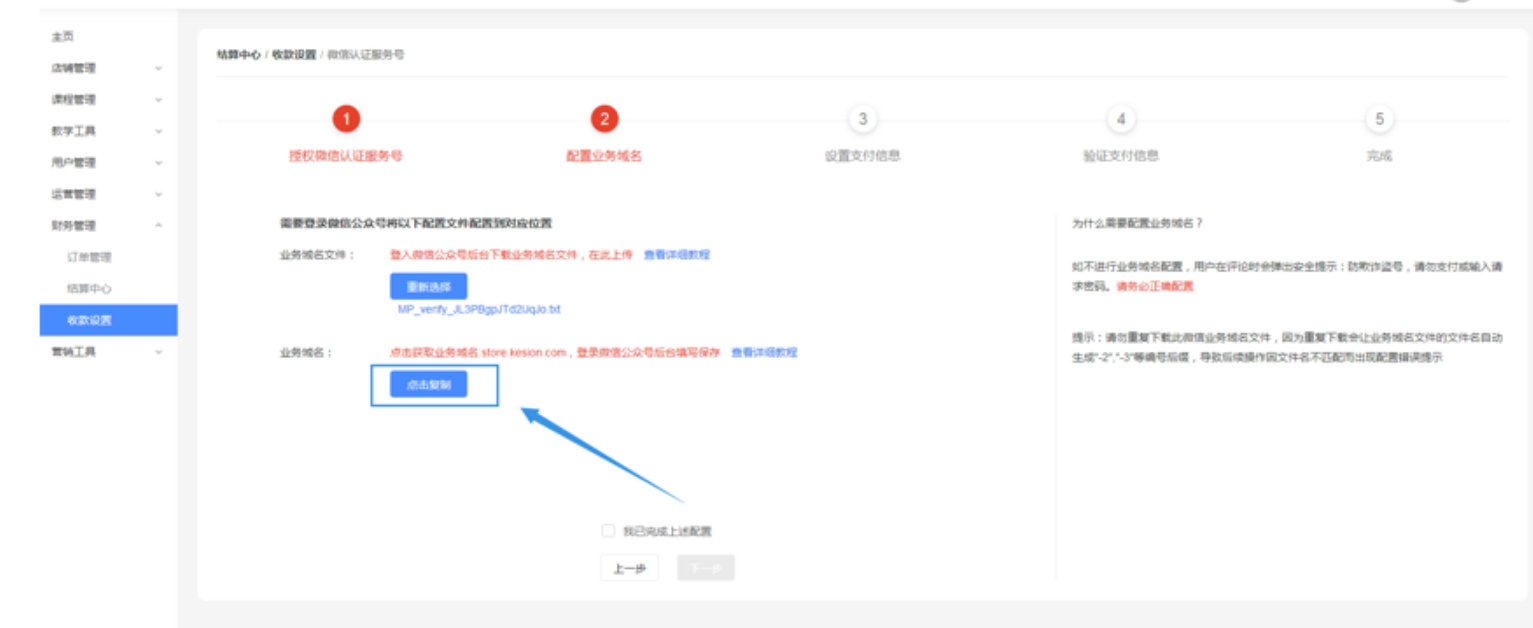
Task: Click 结算中心 in the breadcrumb
Action: 239,55
